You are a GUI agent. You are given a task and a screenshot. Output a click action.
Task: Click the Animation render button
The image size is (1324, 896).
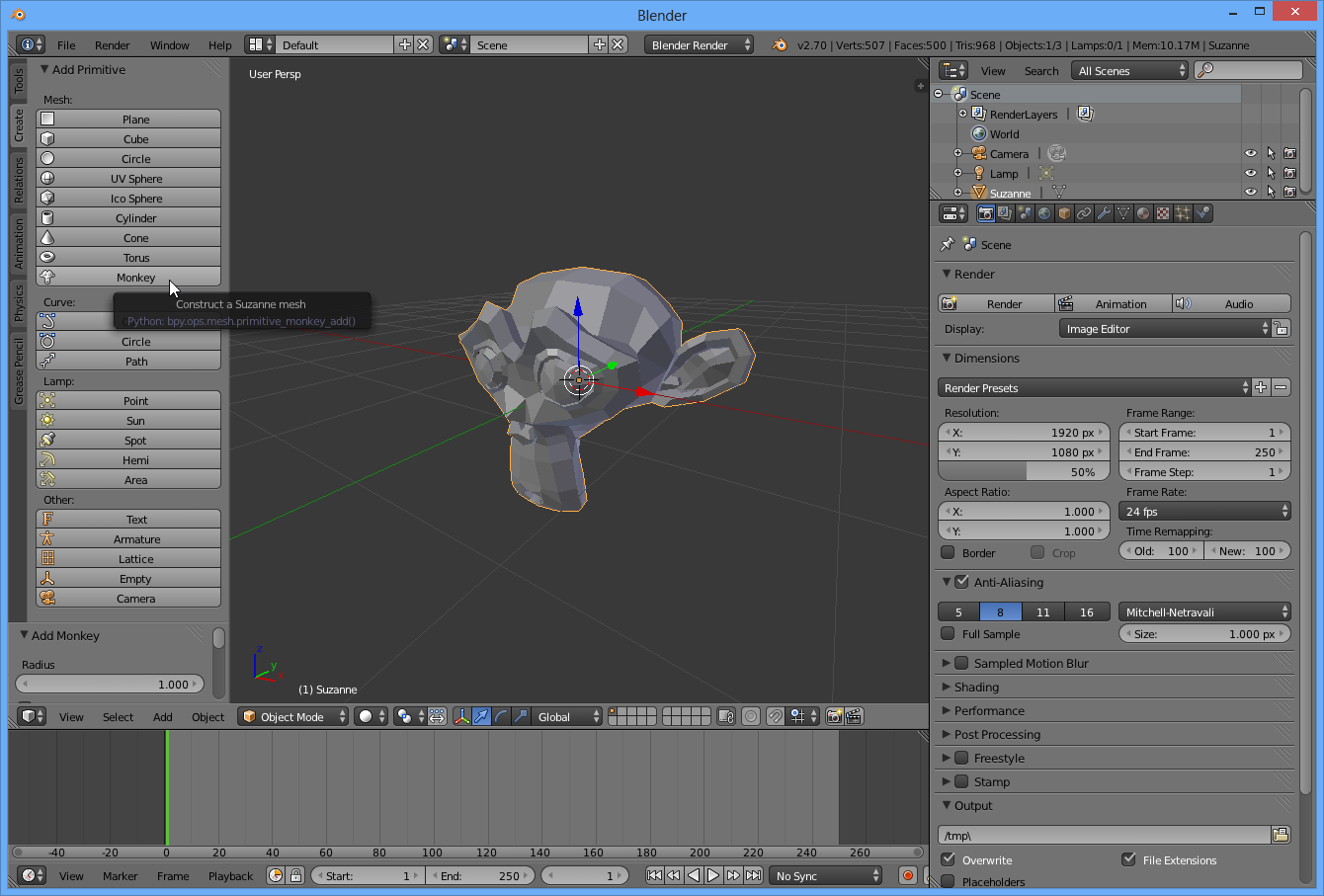[1113, 303]
